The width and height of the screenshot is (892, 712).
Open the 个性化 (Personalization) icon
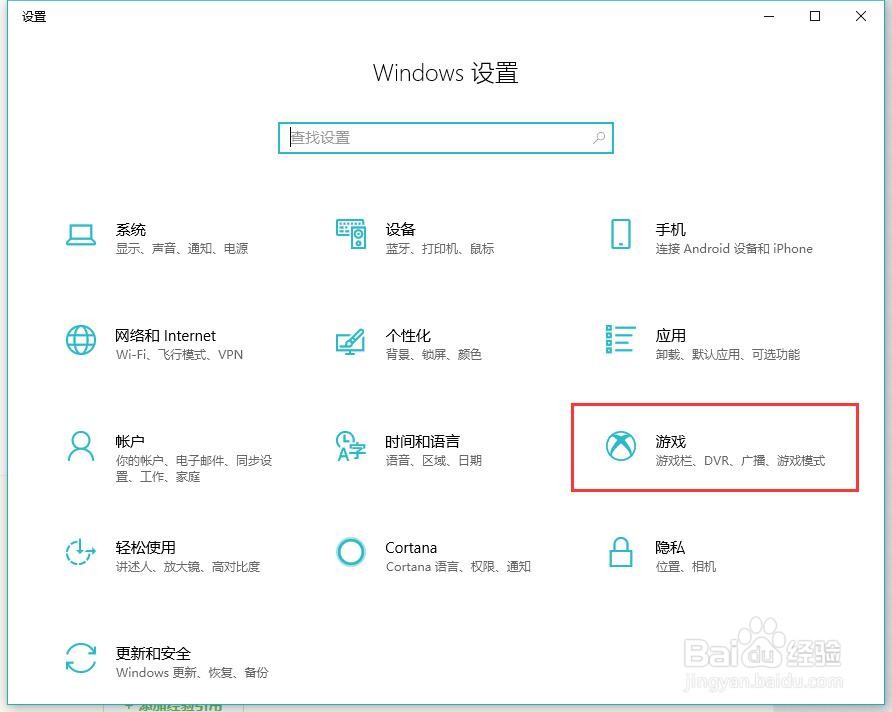351,340
